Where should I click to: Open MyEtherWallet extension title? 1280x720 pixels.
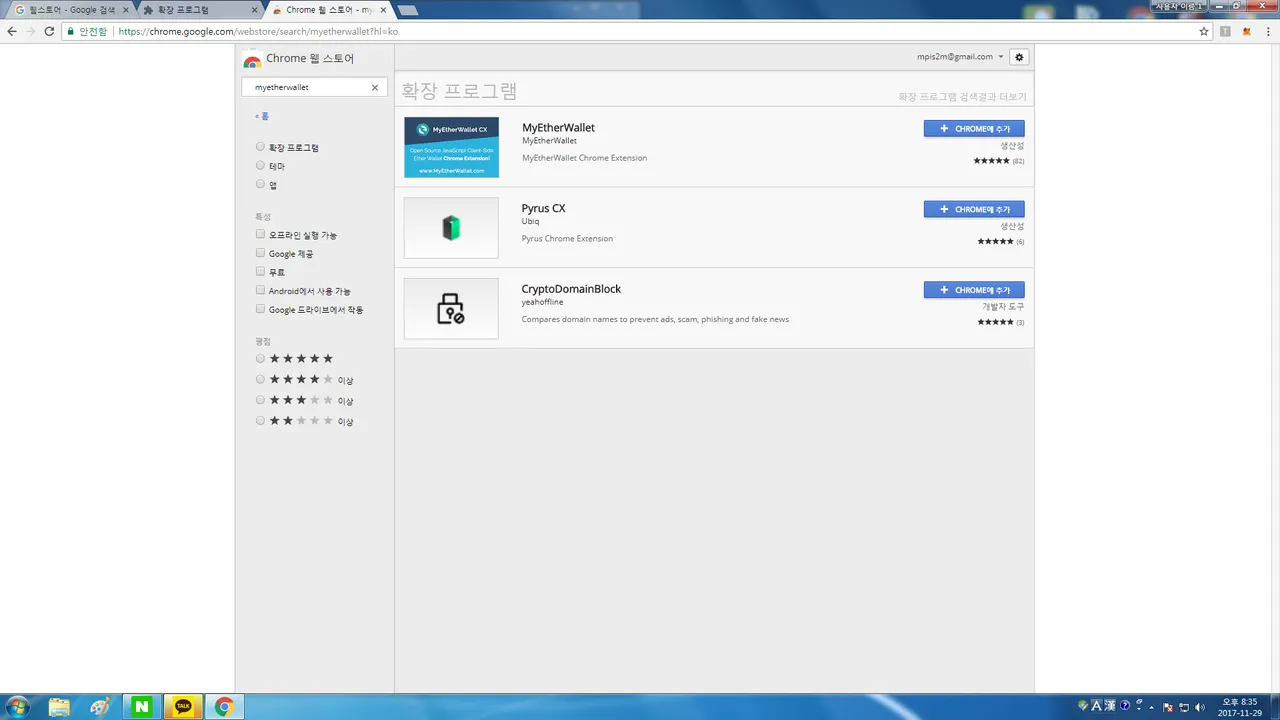pyautogui.click(x=558, y=128)
